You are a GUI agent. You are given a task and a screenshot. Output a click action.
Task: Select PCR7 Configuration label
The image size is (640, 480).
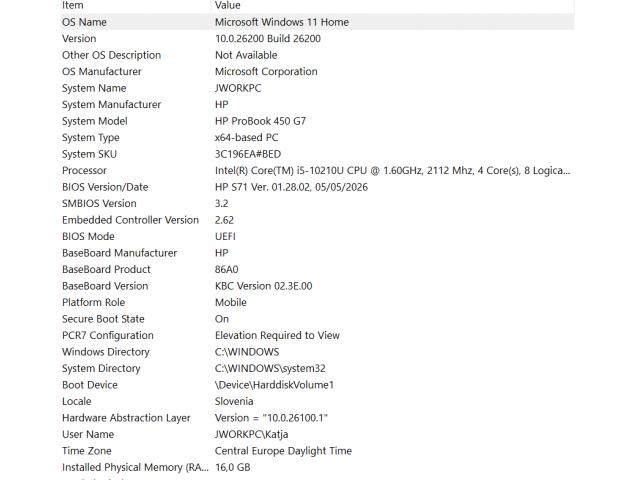pos(108,336)
